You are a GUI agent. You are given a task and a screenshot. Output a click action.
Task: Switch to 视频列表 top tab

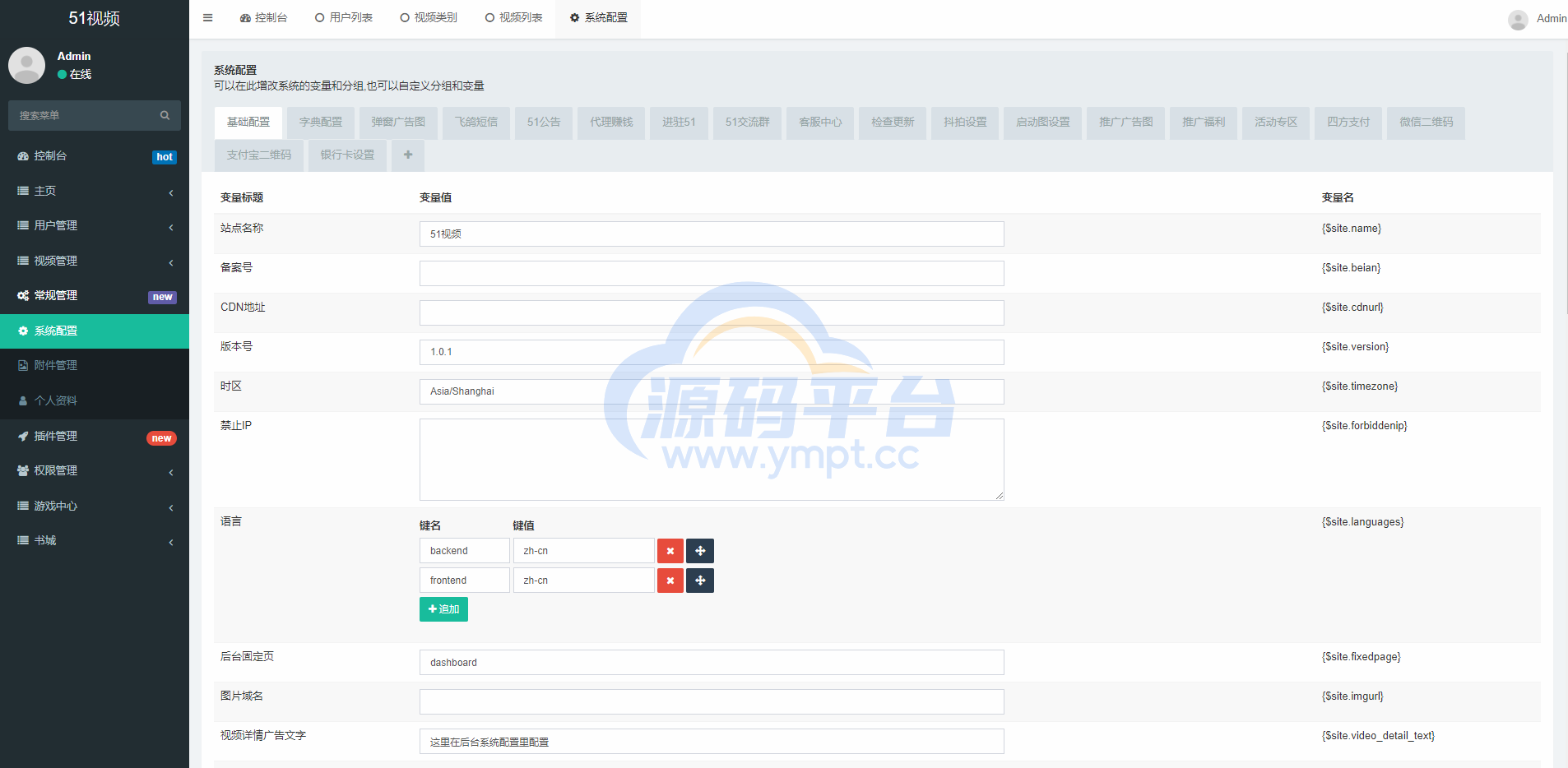(513, 18)
